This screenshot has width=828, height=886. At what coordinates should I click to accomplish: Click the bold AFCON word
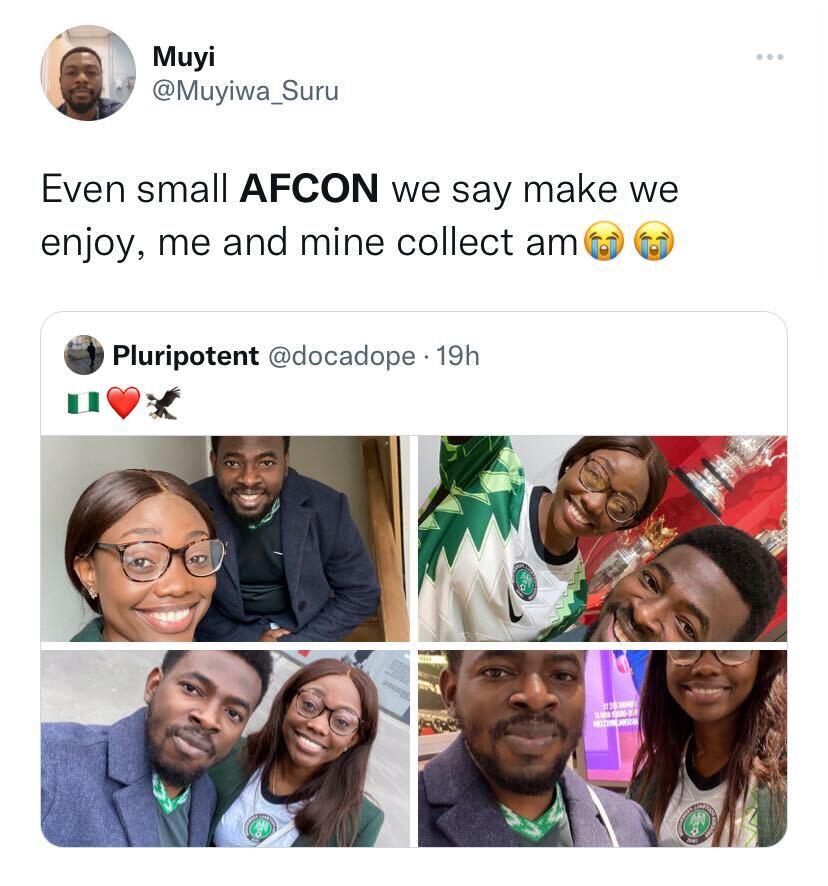[x=309, y=188]
